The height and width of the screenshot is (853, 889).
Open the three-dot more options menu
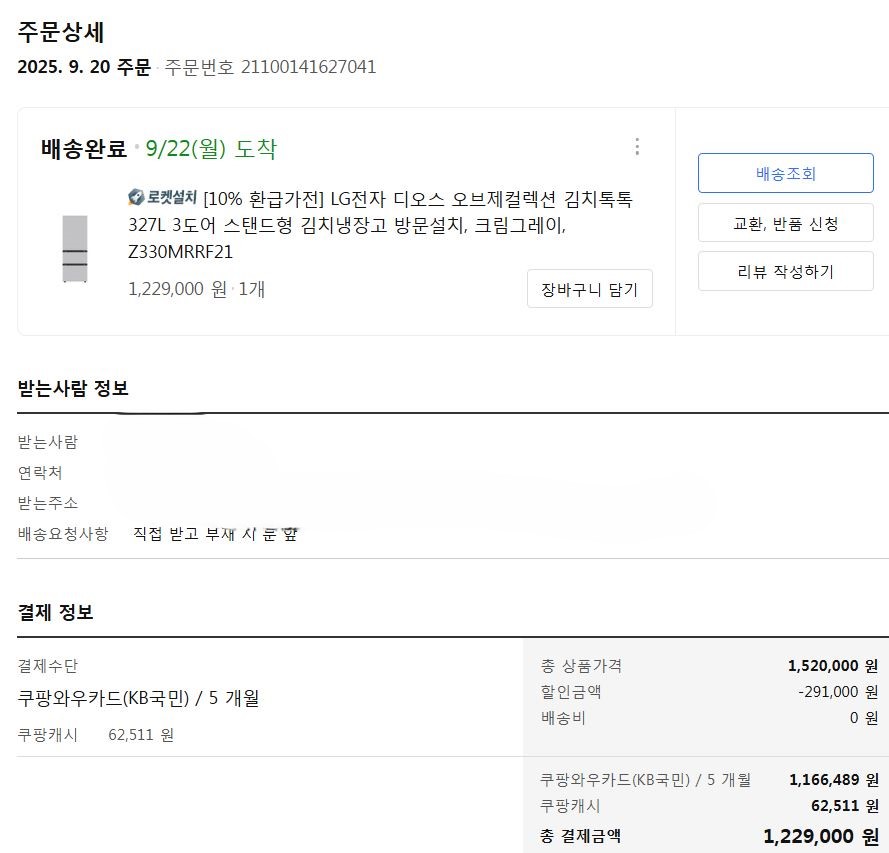coord(637,147)
